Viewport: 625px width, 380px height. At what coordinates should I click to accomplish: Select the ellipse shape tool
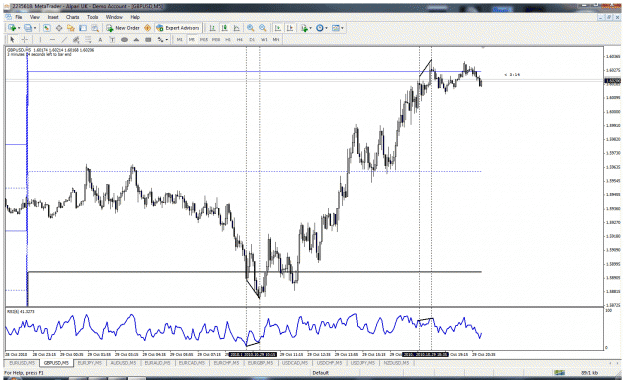click(124, 39)
